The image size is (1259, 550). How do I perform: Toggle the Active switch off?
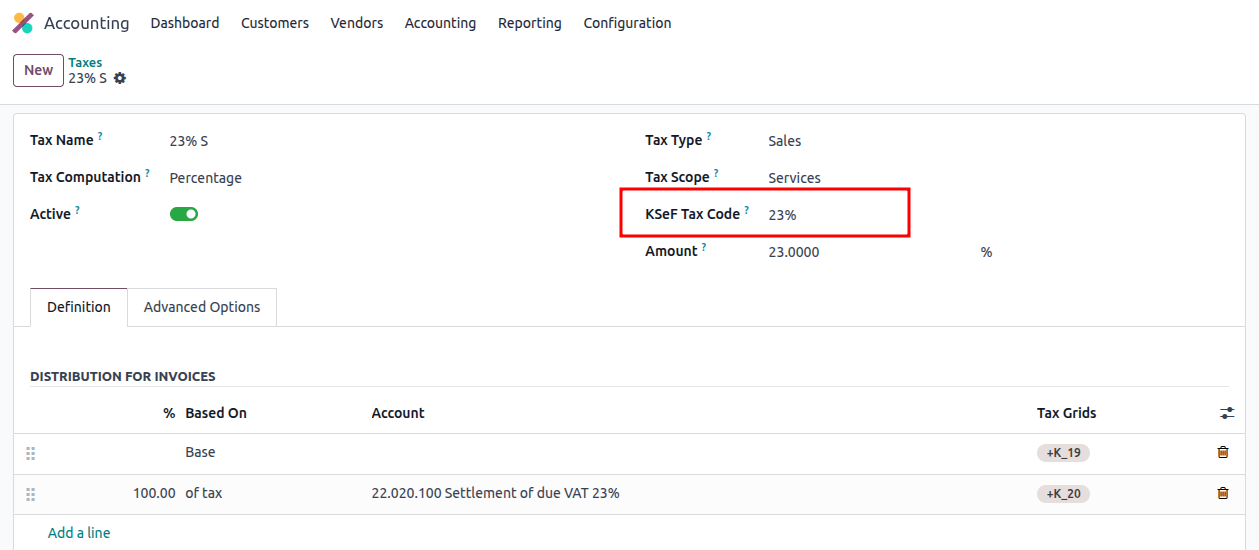tap(184, 214)
